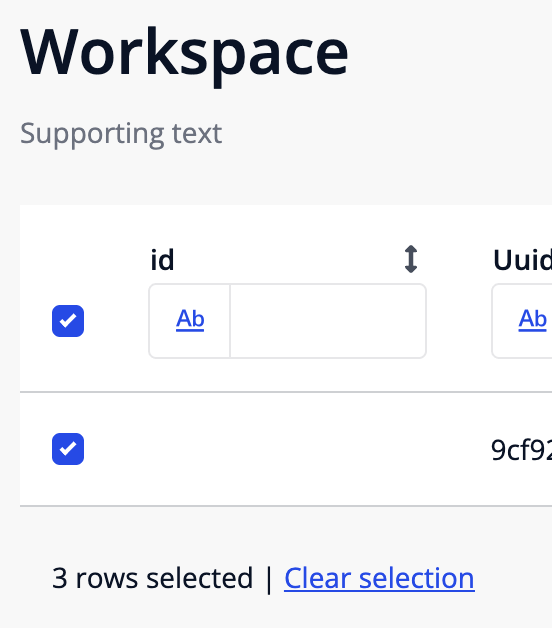Click into the id filter text box
The width and height of the screenshot is (552, 628).
[x=328, y=321]
